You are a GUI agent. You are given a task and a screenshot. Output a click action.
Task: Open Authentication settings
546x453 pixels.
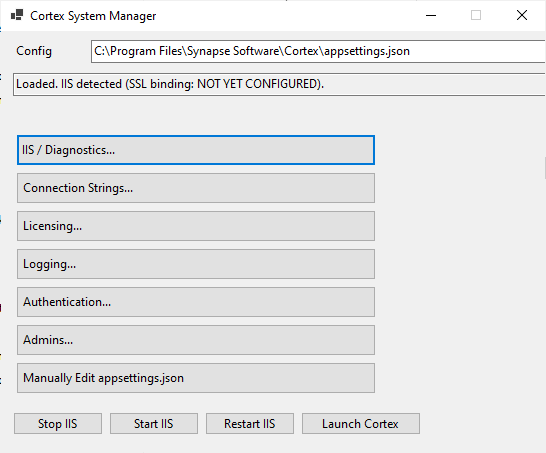point(196,302)
